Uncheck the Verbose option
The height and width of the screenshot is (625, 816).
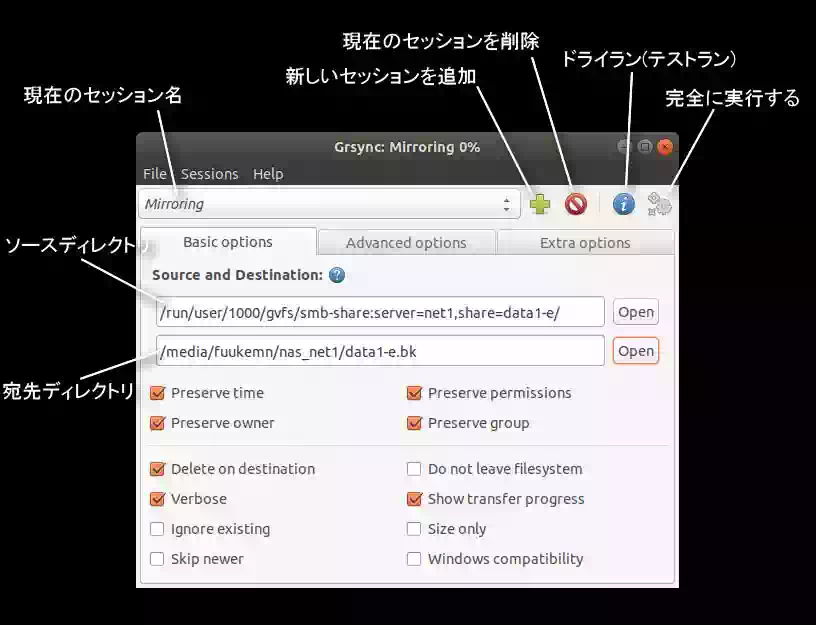click(x=157, y=499)
